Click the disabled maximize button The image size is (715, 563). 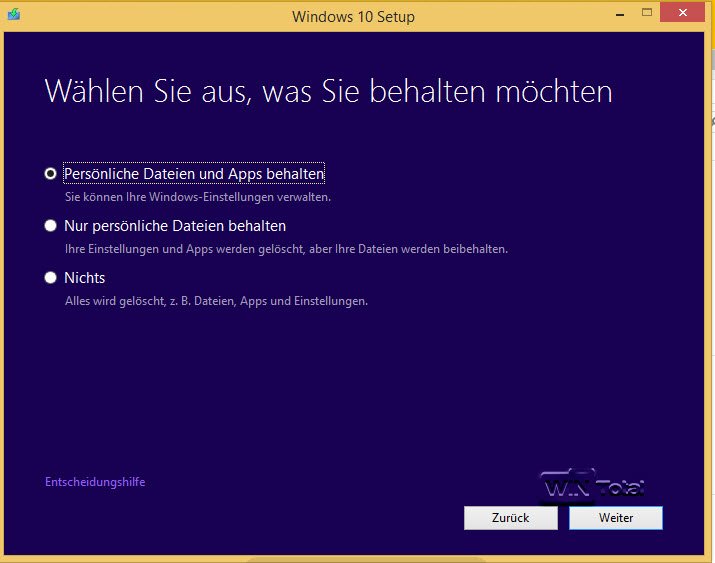(647, 13)
